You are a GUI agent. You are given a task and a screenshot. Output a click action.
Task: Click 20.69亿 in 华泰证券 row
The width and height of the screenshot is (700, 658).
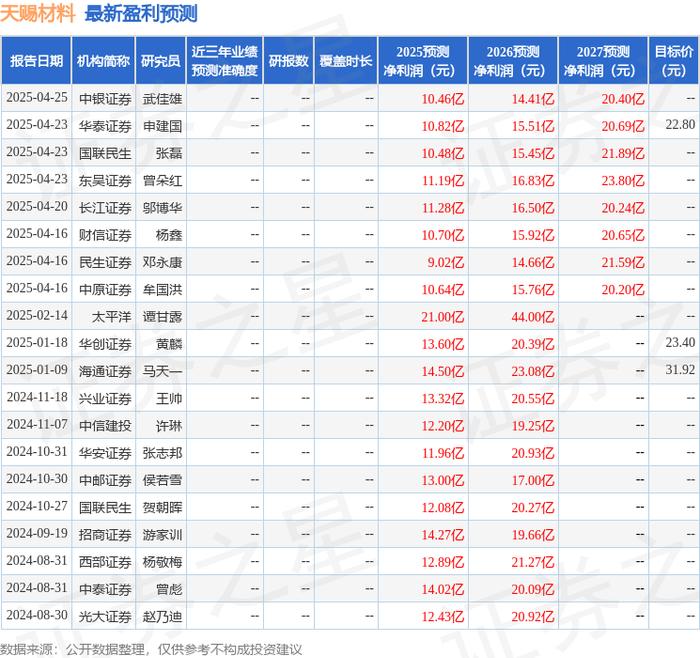coord(623,126)
